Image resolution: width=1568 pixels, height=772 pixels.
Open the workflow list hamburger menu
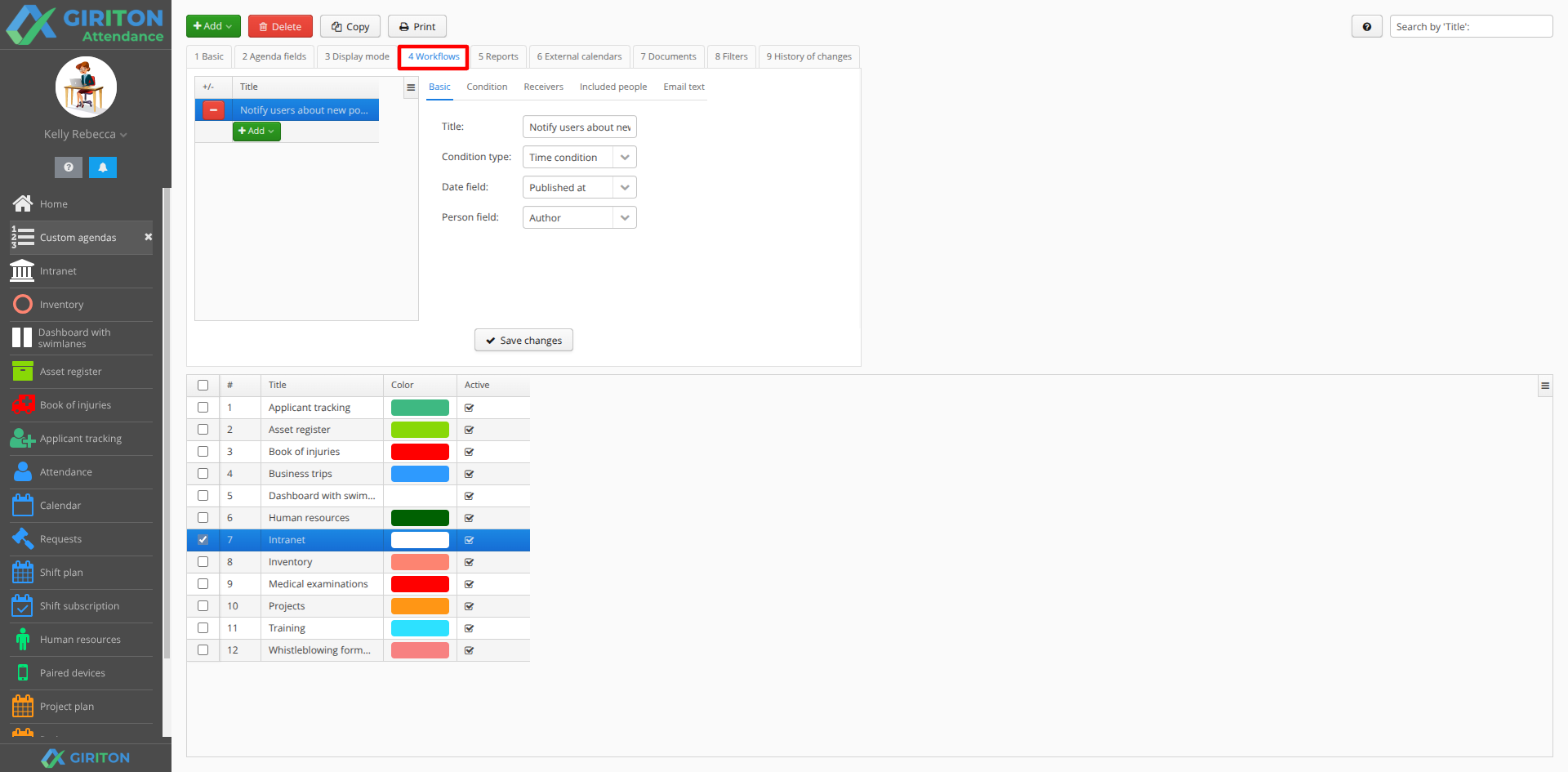[x=411, y=87]
